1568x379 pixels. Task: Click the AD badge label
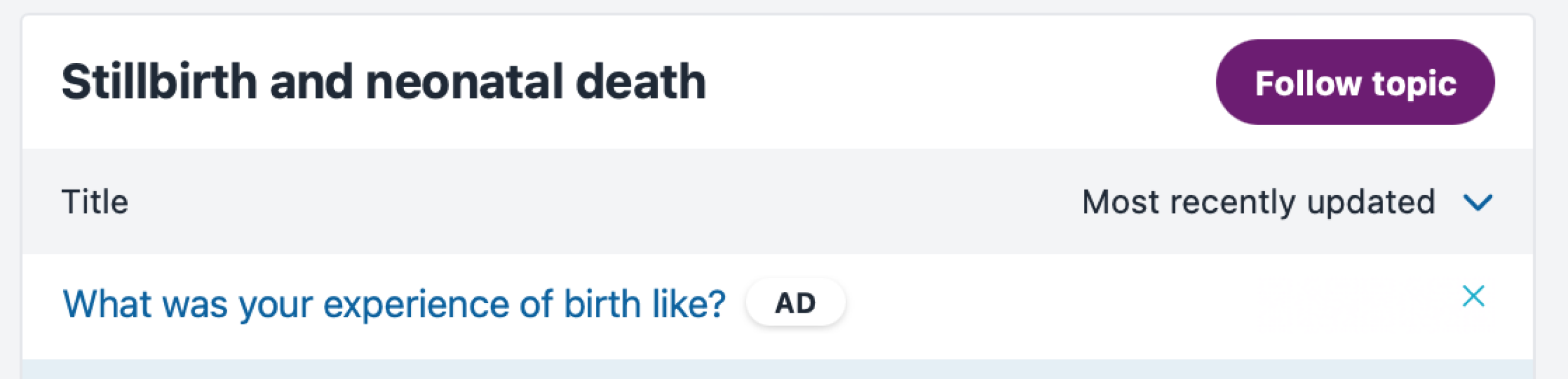[x=795, y=303]
